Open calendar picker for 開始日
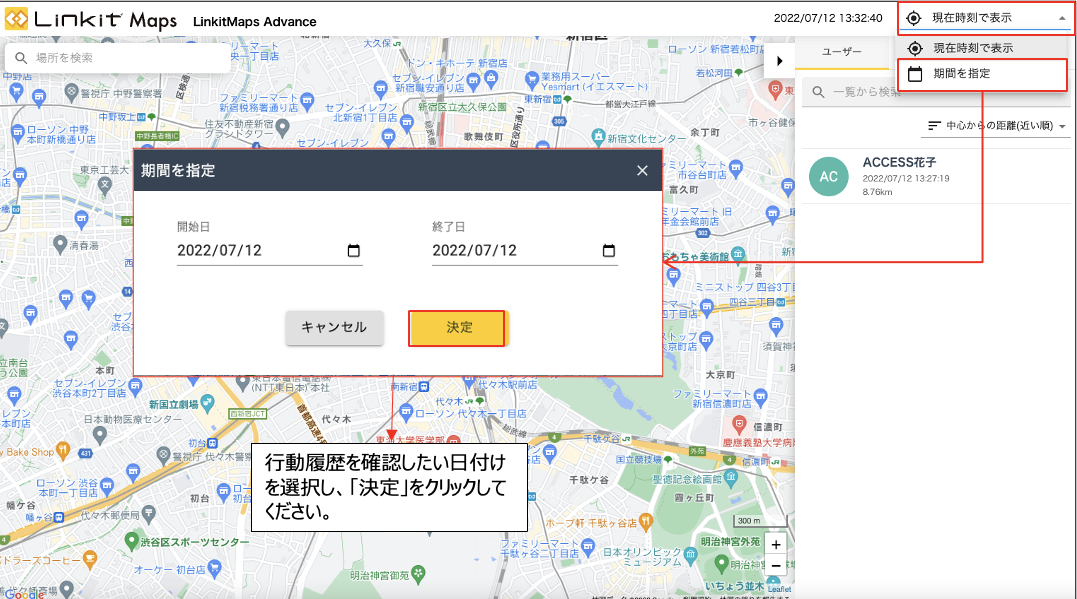This screenshot has height=599, width=1077. pos(354,251)
